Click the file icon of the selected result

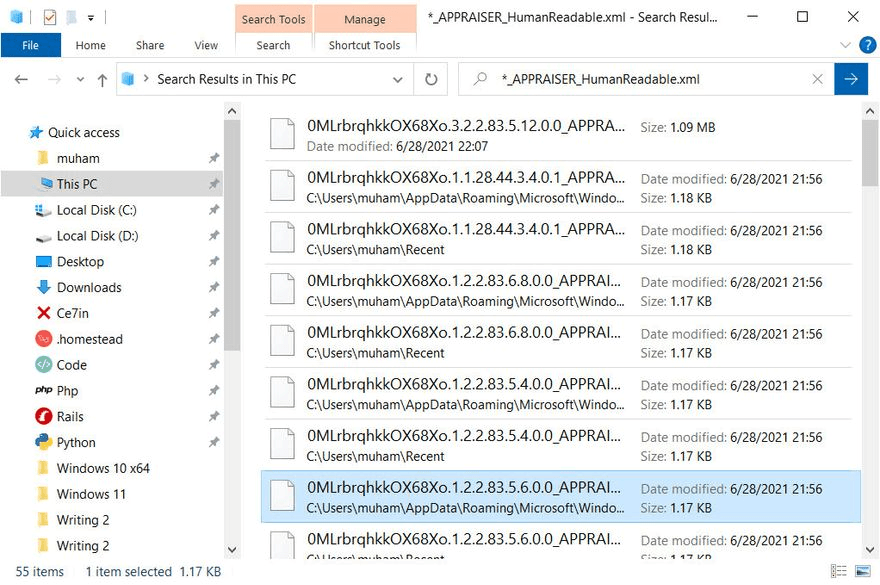point(282,496)
